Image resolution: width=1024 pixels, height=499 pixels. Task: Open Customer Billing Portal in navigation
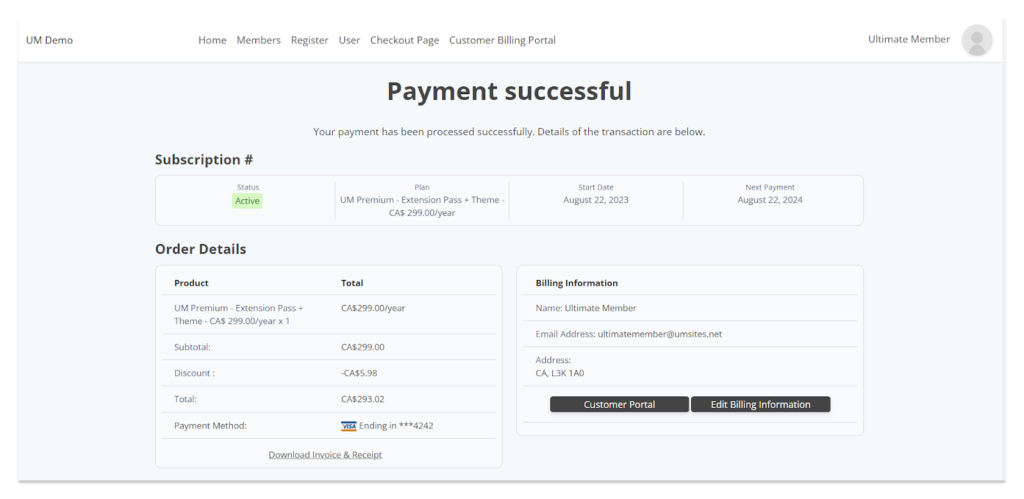[502, 40]
